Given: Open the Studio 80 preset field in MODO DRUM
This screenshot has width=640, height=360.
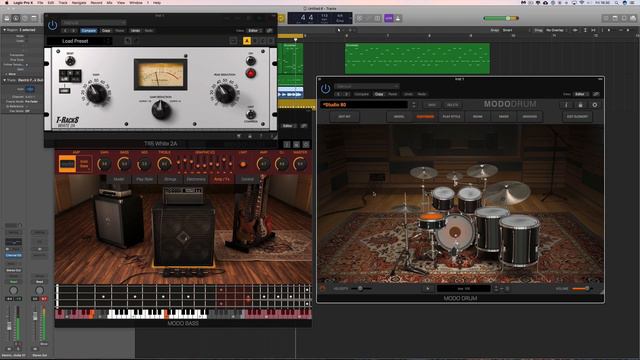Looking at the screenshot, I should pyautogui.click(x=364, y=105).
